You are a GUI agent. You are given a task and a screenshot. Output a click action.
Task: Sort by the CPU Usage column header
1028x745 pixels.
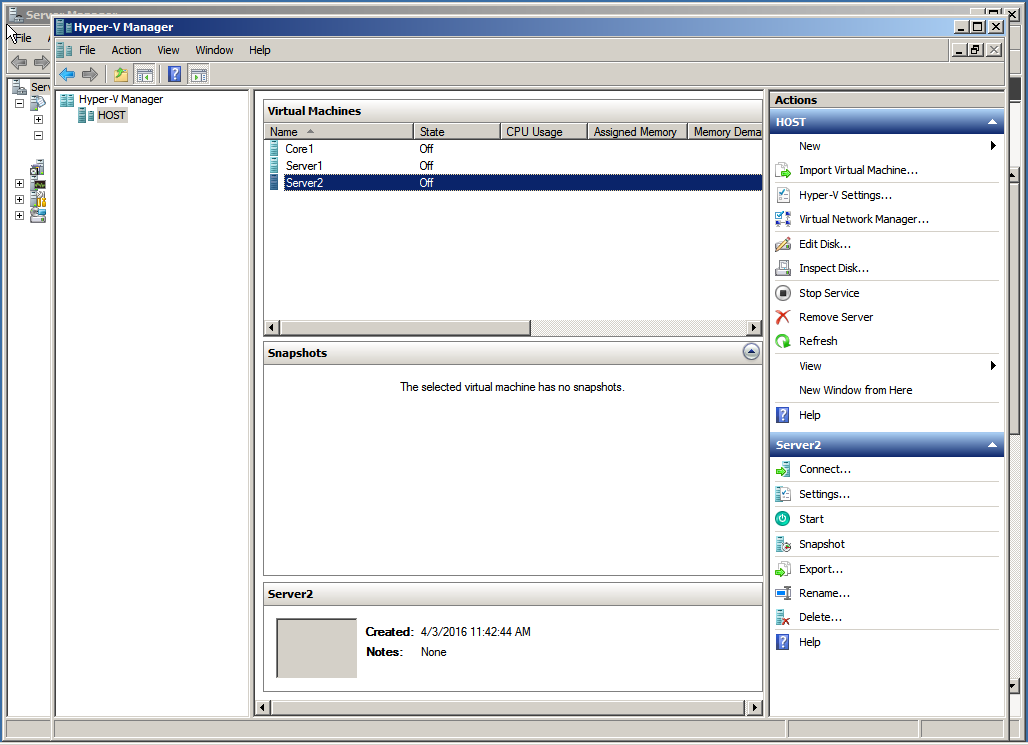(x=544, y=132)
